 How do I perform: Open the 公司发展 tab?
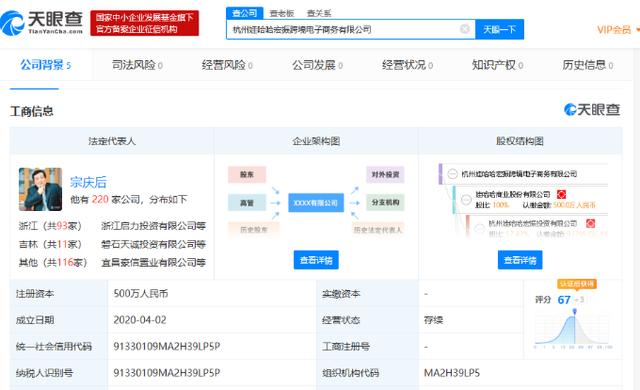(317, 65)
